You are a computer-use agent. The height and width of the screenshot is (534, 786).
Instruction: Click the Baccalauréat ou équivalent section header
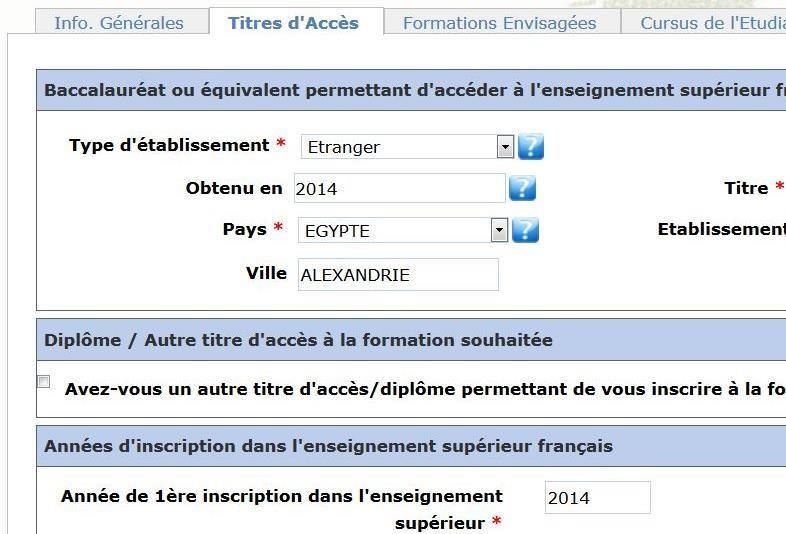(411, 90)
